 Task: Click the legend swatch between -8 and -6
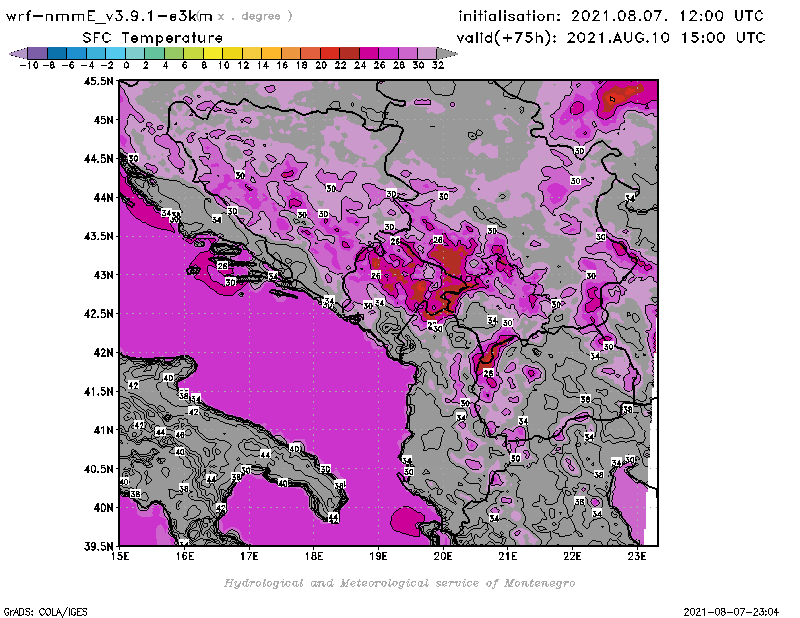click(57, 53)
